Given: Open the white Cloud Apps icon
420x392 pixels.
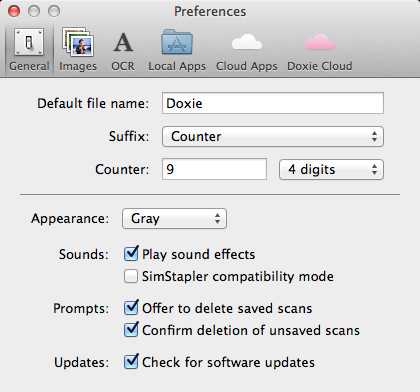Looking at the screenshot, I should coord(247,42).
